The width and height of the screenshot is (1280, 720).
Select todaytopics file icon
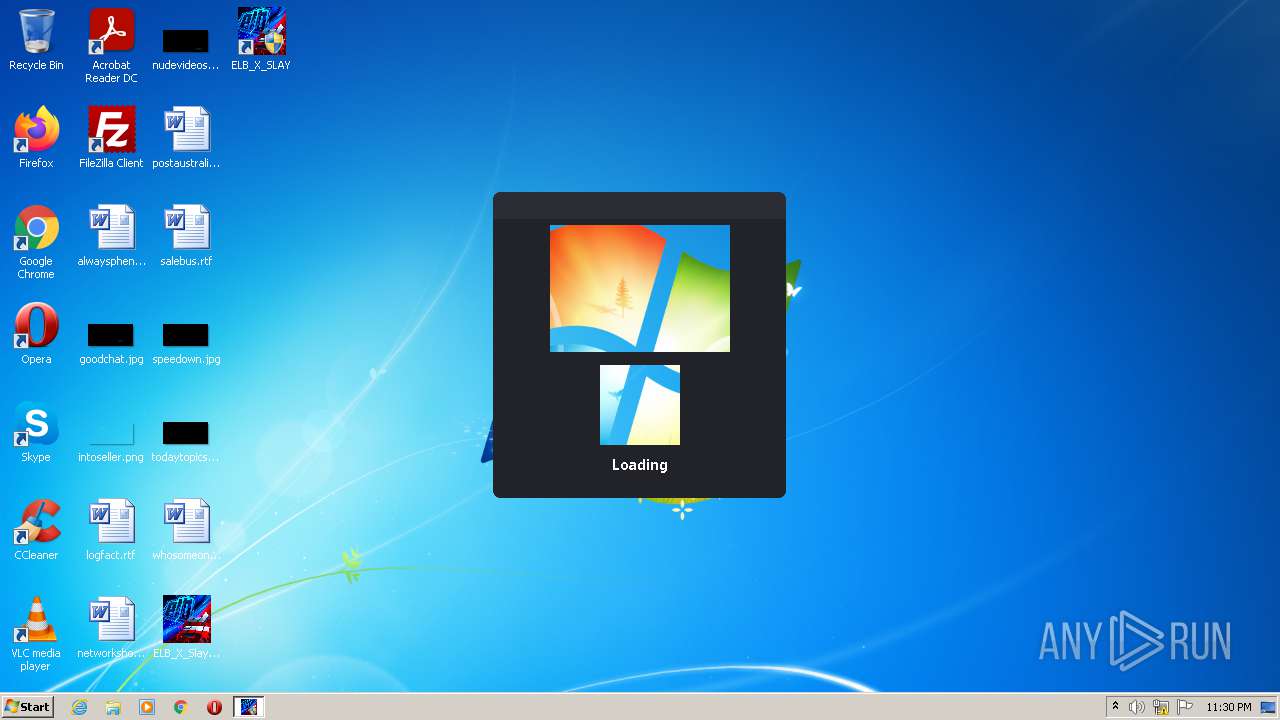click(x=186, y=441)
